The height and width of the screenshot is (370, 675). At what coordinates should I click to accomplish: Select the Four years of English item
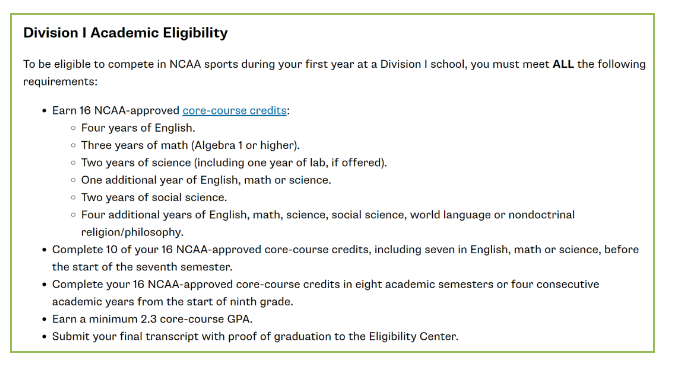click(x=138, y=128)
